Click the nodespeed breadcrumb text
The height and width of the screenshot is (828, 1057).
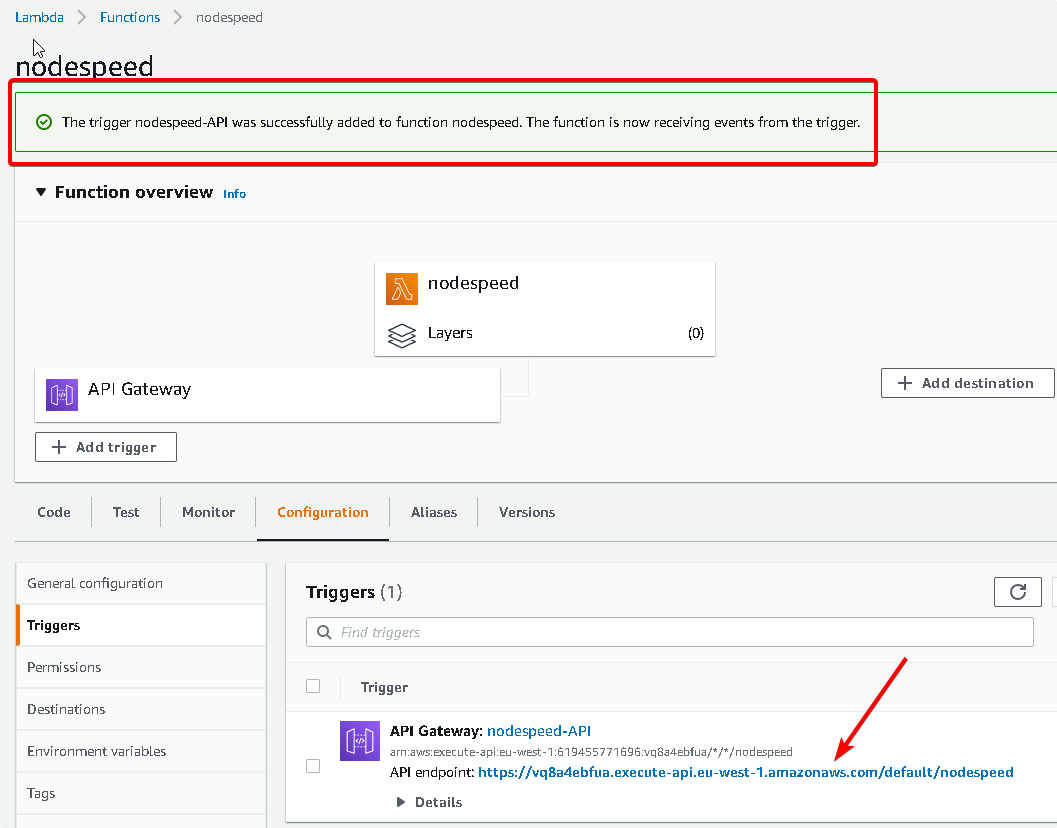tap(229, 17)
